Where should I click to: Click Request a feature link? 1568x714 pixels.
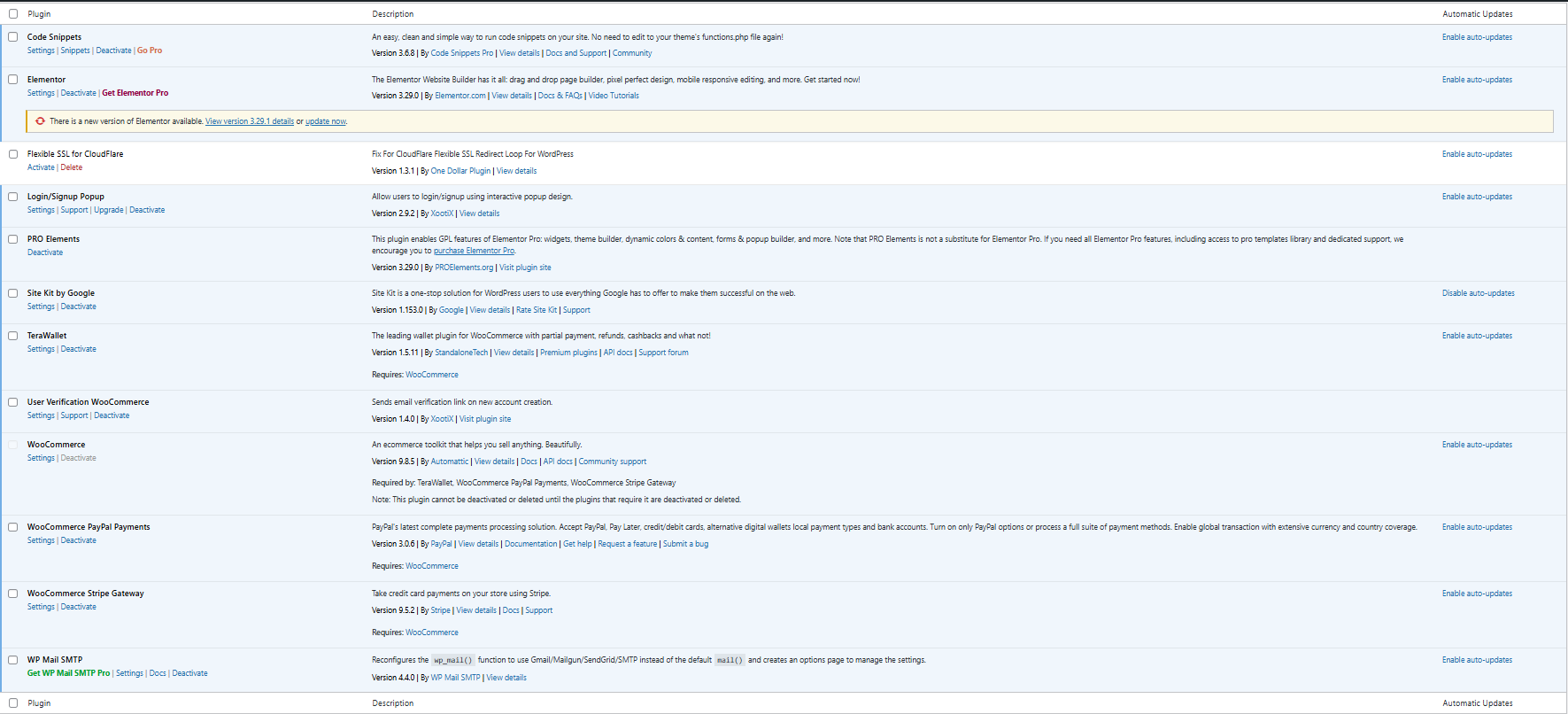click(x=628, y=544)
